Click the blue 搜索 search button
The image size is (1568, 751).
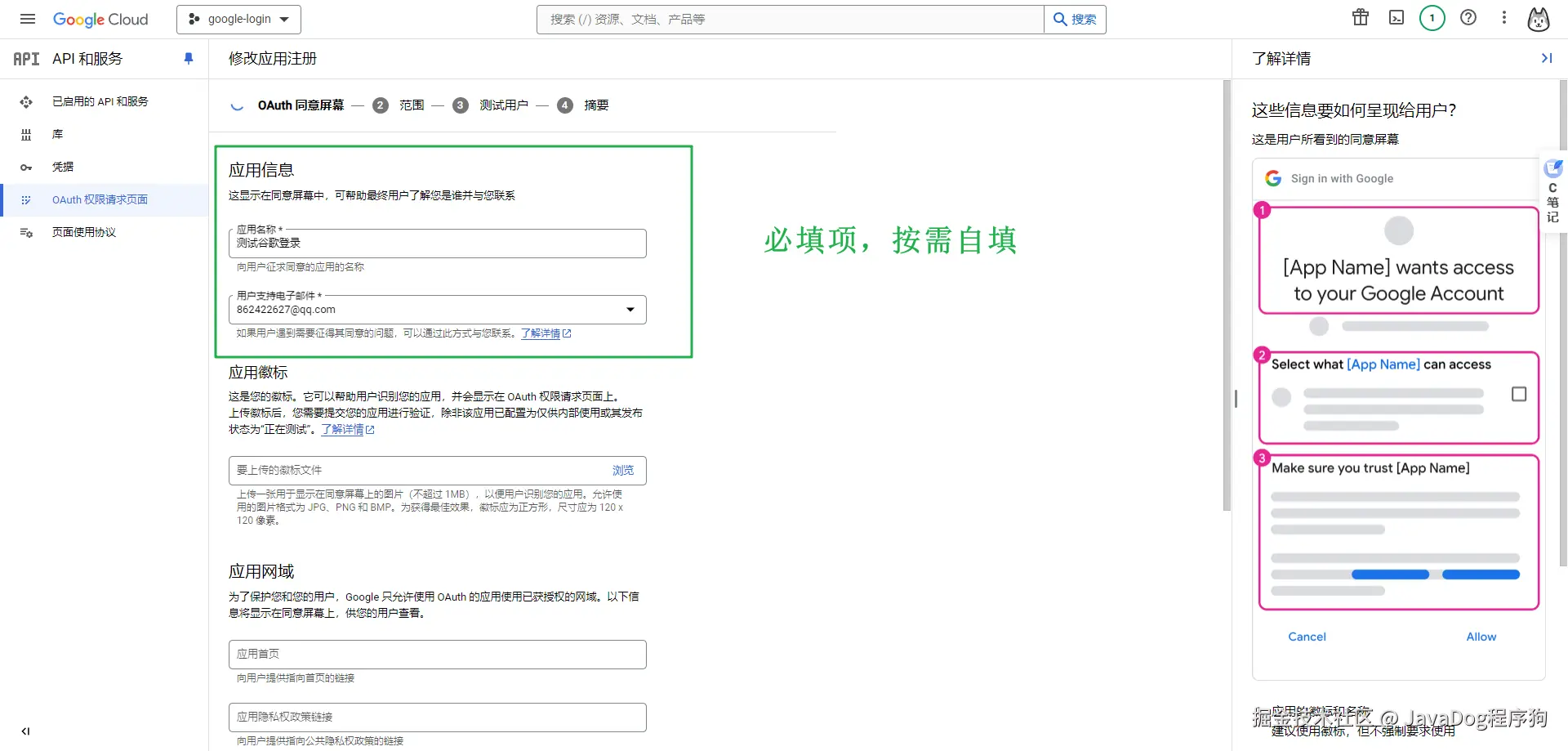click(x=1075, y=19)
